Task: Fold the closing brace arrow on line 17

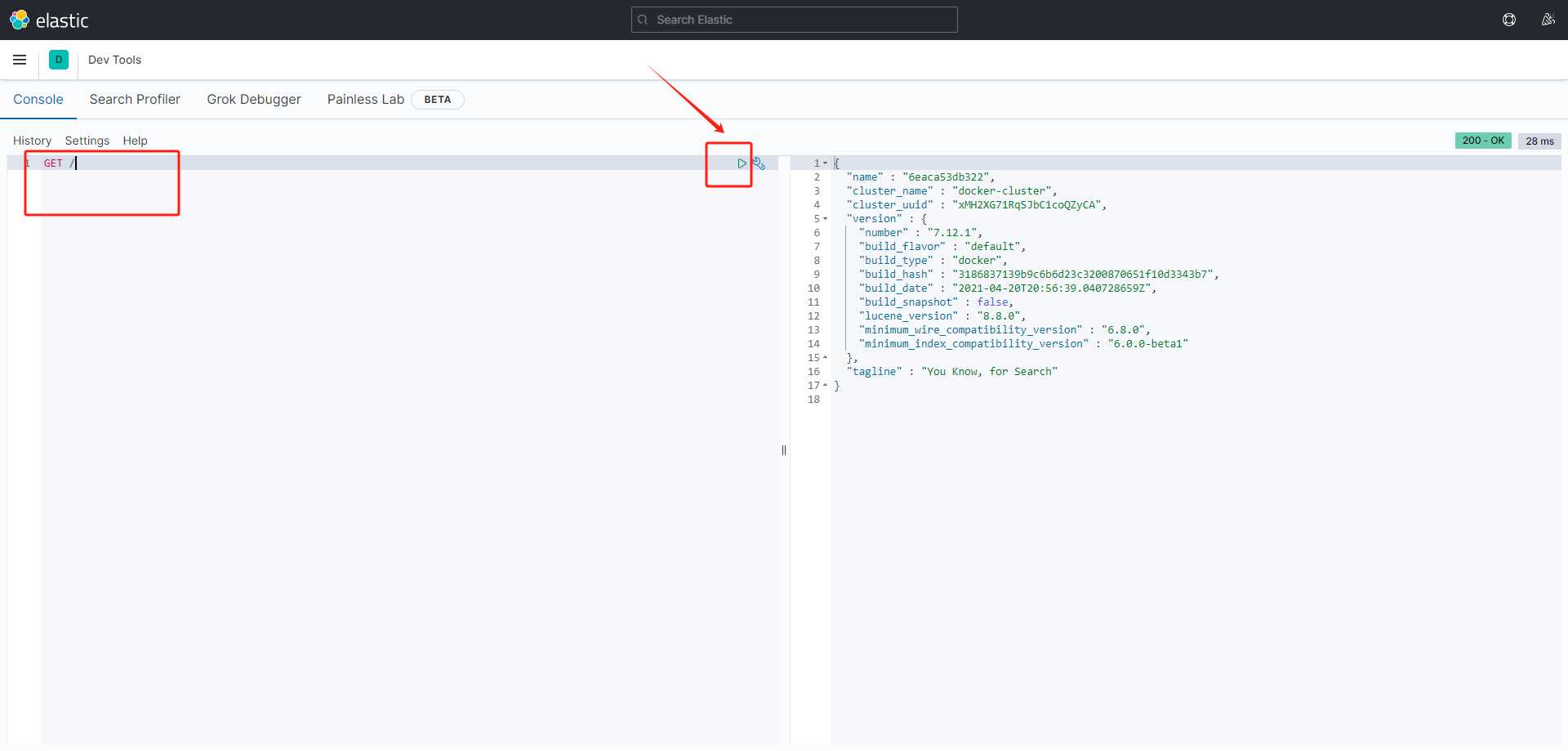Action: pyautogui.click(x=826, y=386)
